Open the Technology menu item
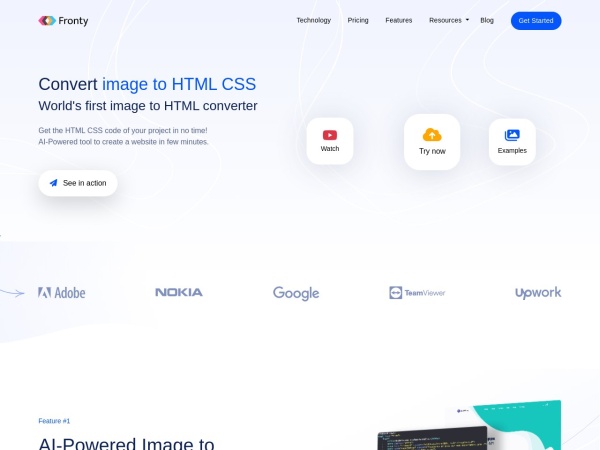This screenshot has height=450, width=600. (x=314, y=20)
